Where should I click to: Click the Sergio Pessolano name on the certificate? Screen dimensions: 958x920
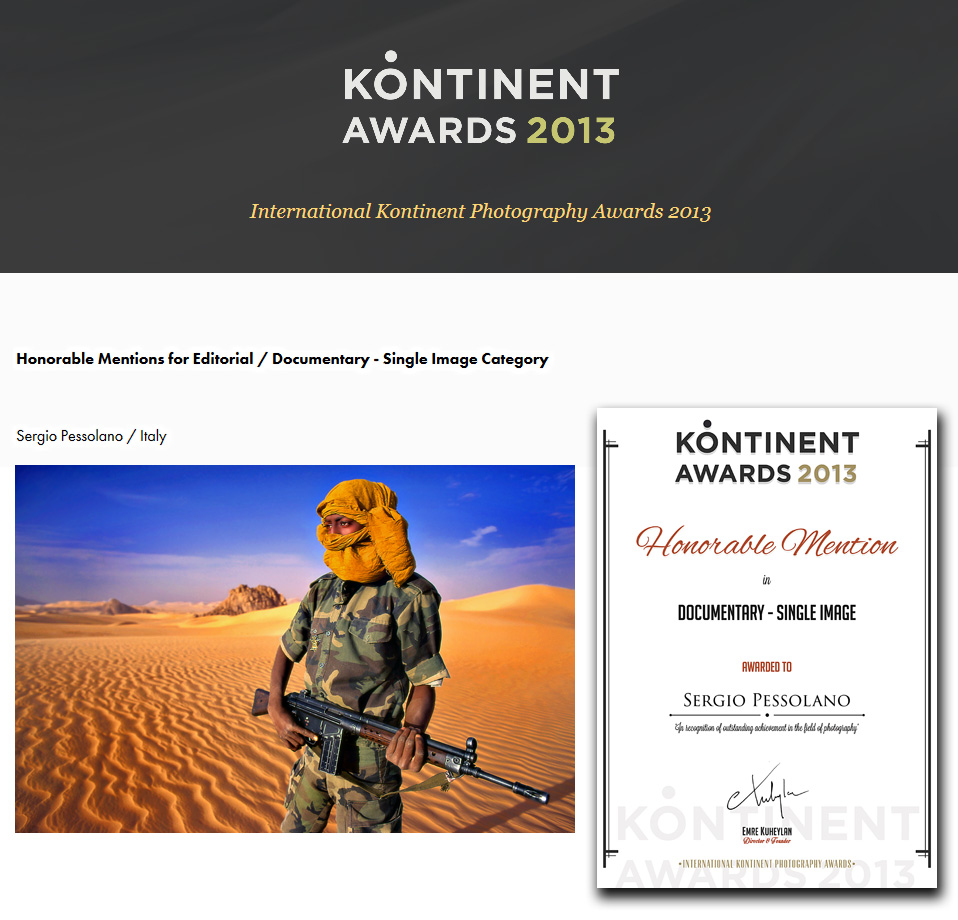point(766,700)
